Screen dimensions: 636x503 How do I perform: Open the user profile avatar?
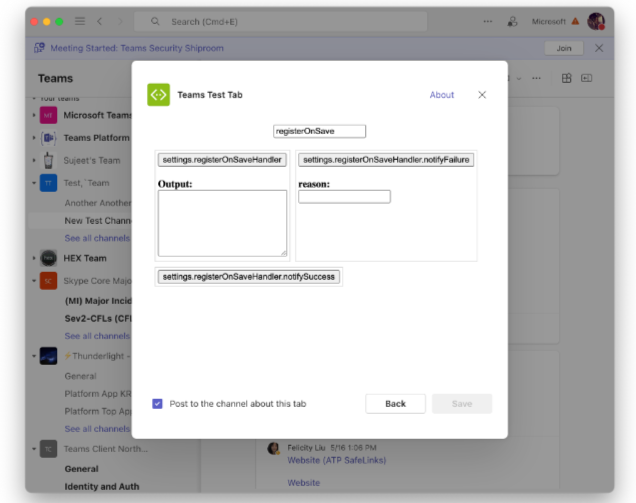pos(596,21)
